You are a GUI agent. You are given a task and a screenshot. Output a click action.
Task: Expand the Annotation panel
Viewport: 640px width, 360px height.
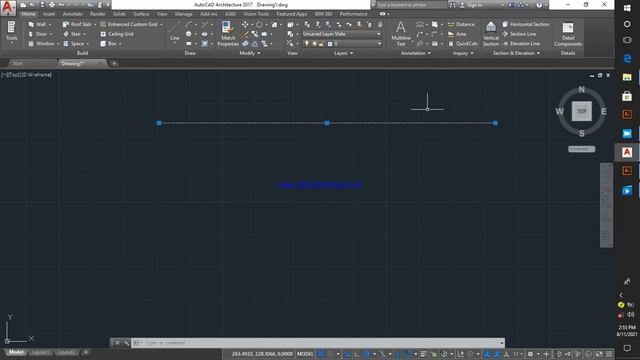[x=416, y=53]
